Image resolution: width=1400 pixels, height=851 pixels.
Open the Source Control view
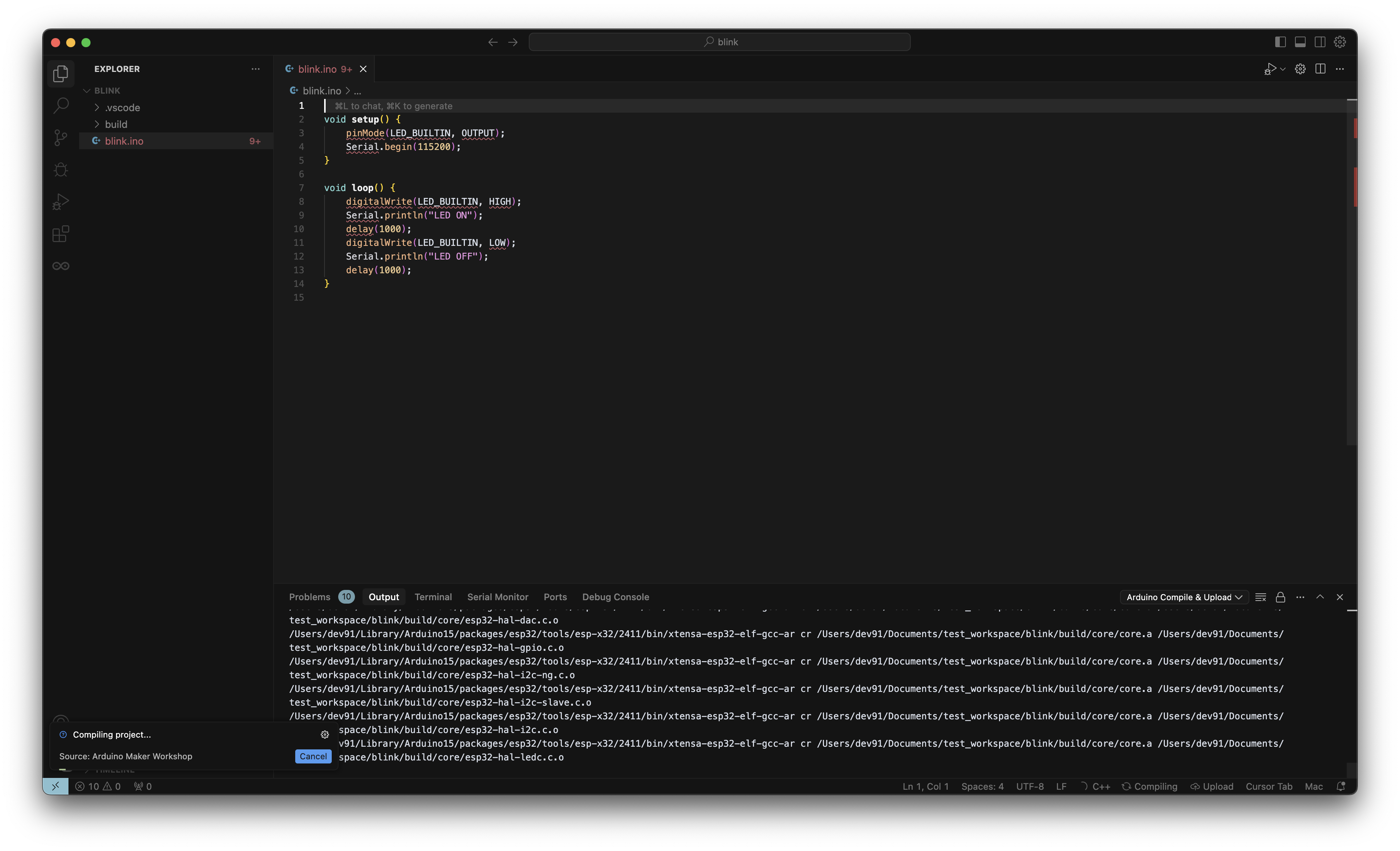click(61, 137)
